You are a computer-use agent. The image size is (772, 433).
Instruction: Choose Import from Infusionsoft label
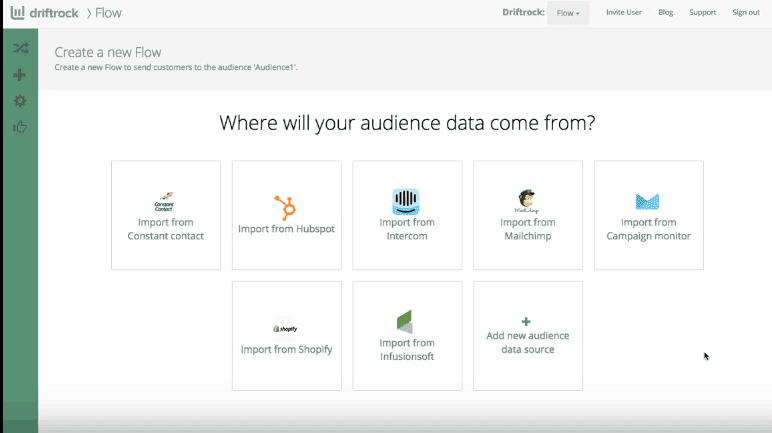407,350
